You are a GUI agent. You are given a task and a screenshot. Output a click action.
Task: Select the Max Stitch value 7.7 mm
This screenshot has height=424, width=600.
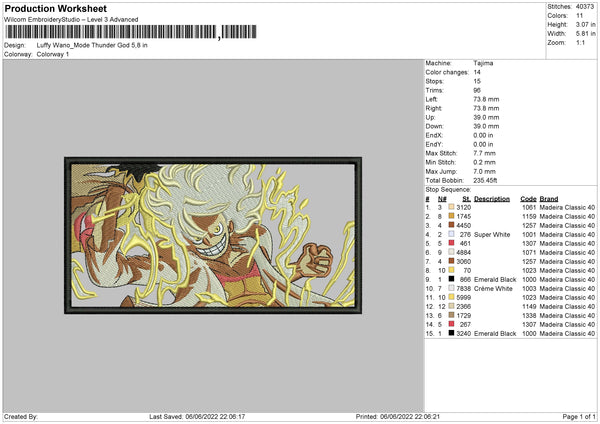tap(484, 153)
